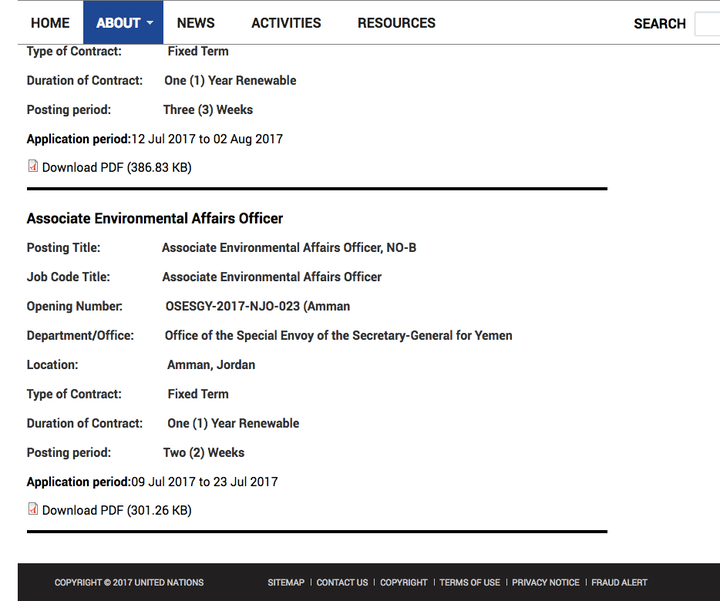Open the PRIVACY NOTICE footer link
Viewport: 720px width, 601px height.
546,583
